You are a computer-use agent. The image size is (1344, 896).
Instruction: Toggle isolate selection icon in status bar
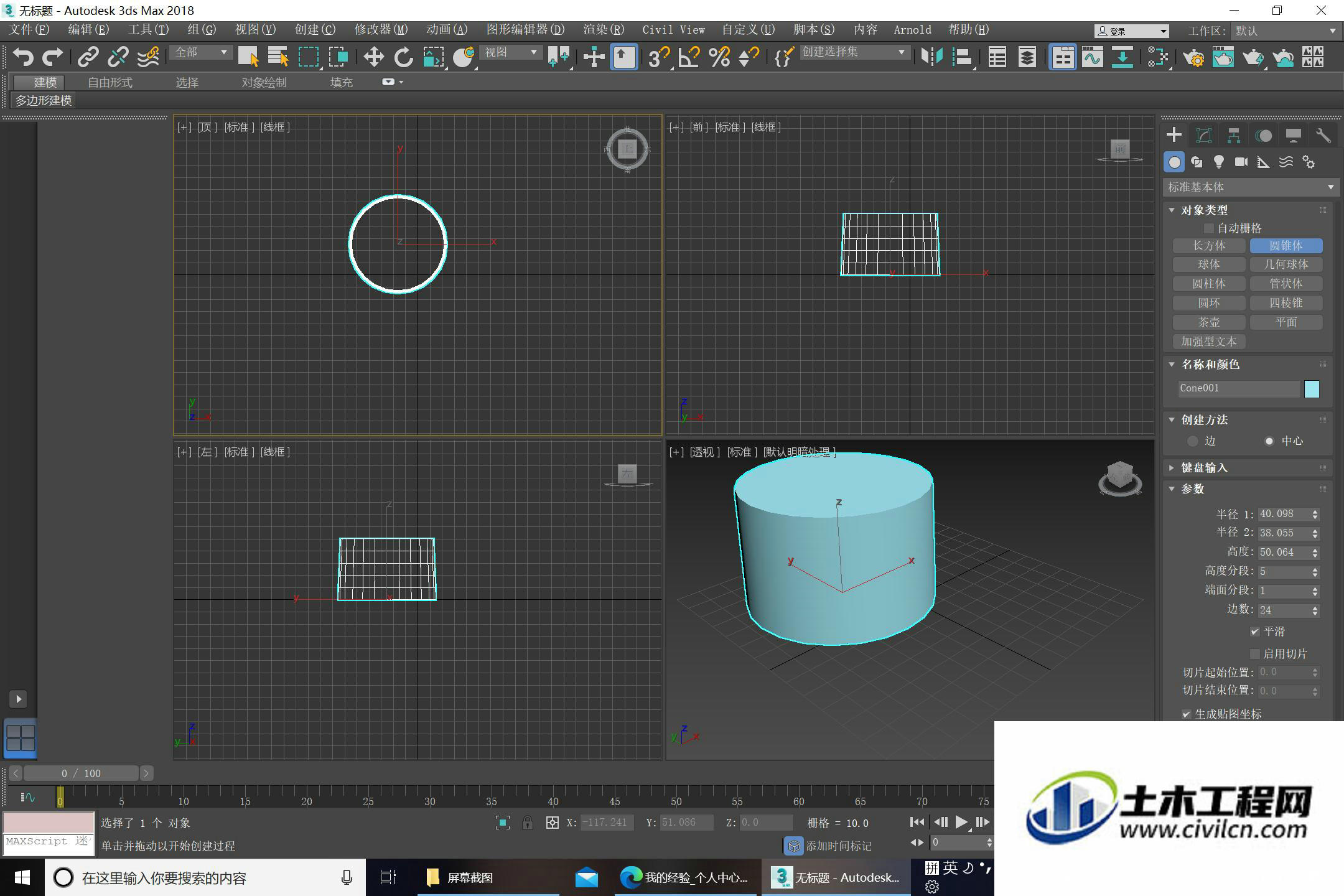point(503,823)
